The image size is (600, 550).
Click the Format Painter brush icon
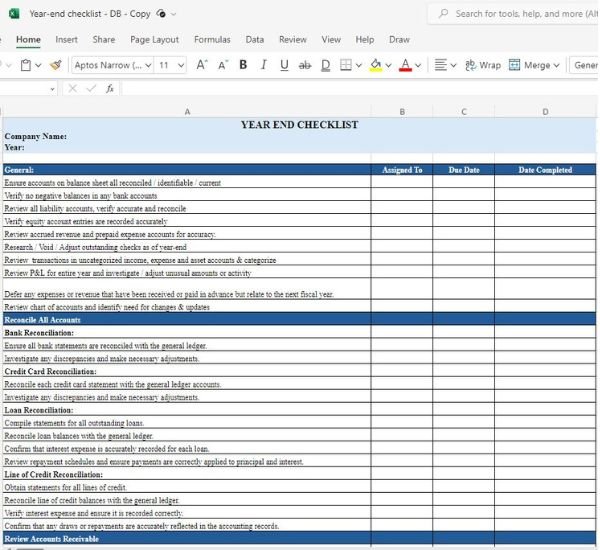(56, 65)
